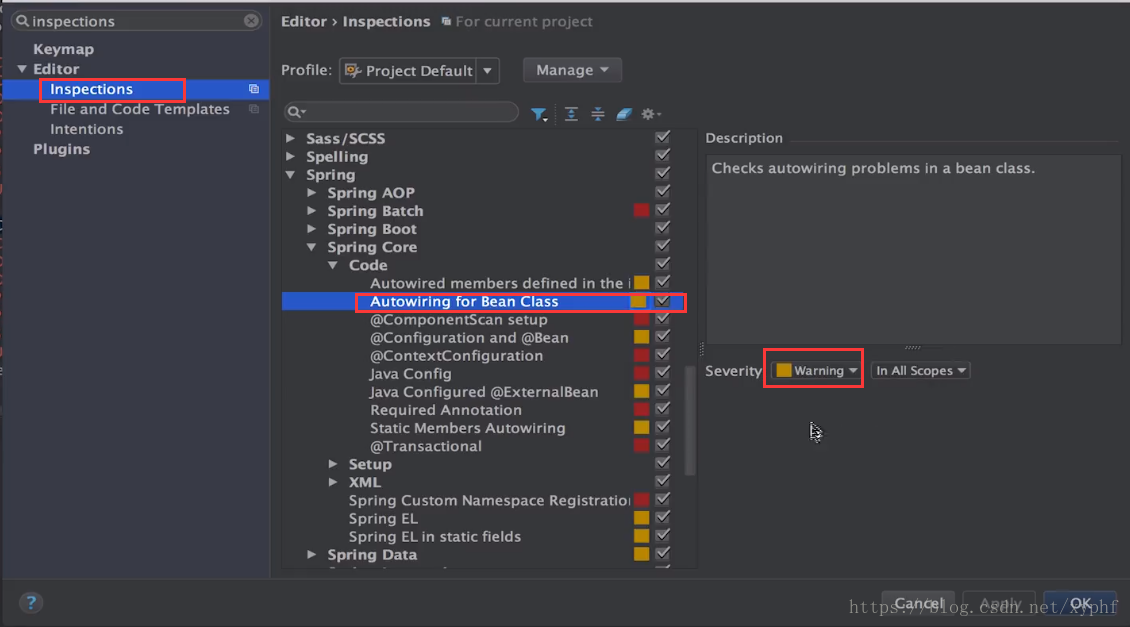Image resolution: width=1130 pixels, height=627 pixels.
Task: Click the inspections filter search field
Action: coord(401,112)
